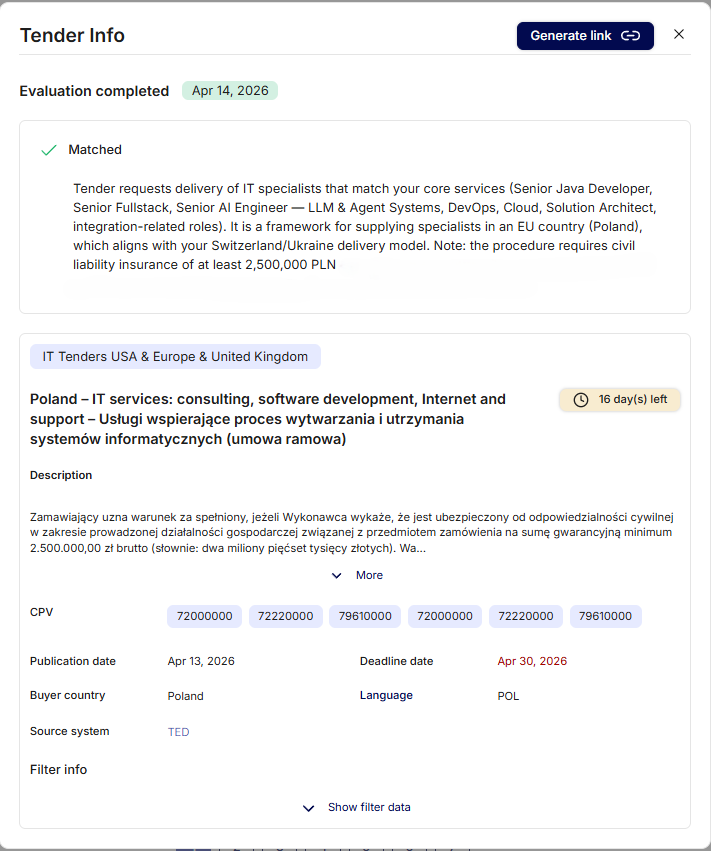Close the Tender Info dialog
711x851 pixels.
(679, 35)
